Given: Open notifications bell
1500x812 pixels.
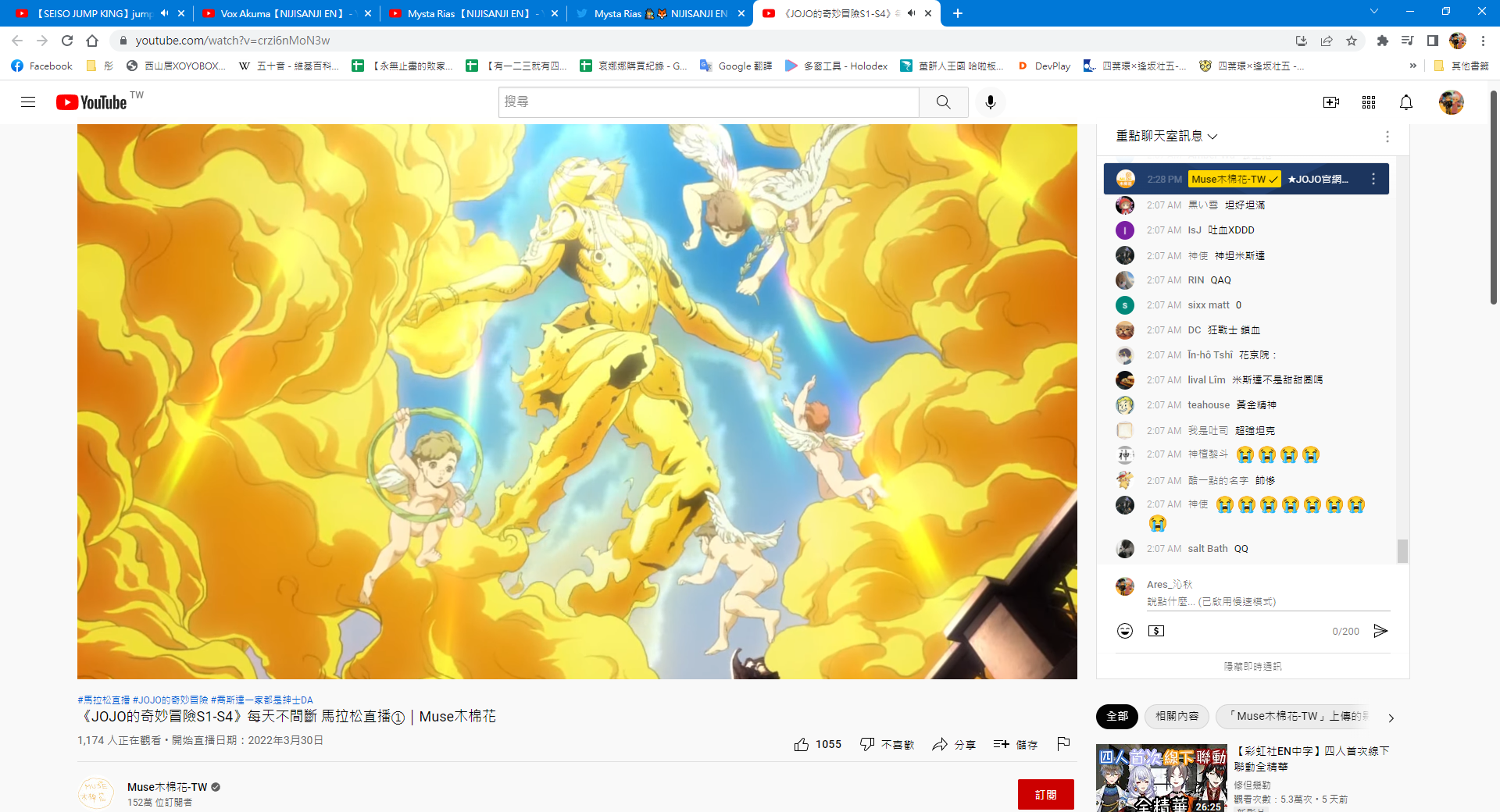Looking at the screenshot, I should (x=1406, y=102).
